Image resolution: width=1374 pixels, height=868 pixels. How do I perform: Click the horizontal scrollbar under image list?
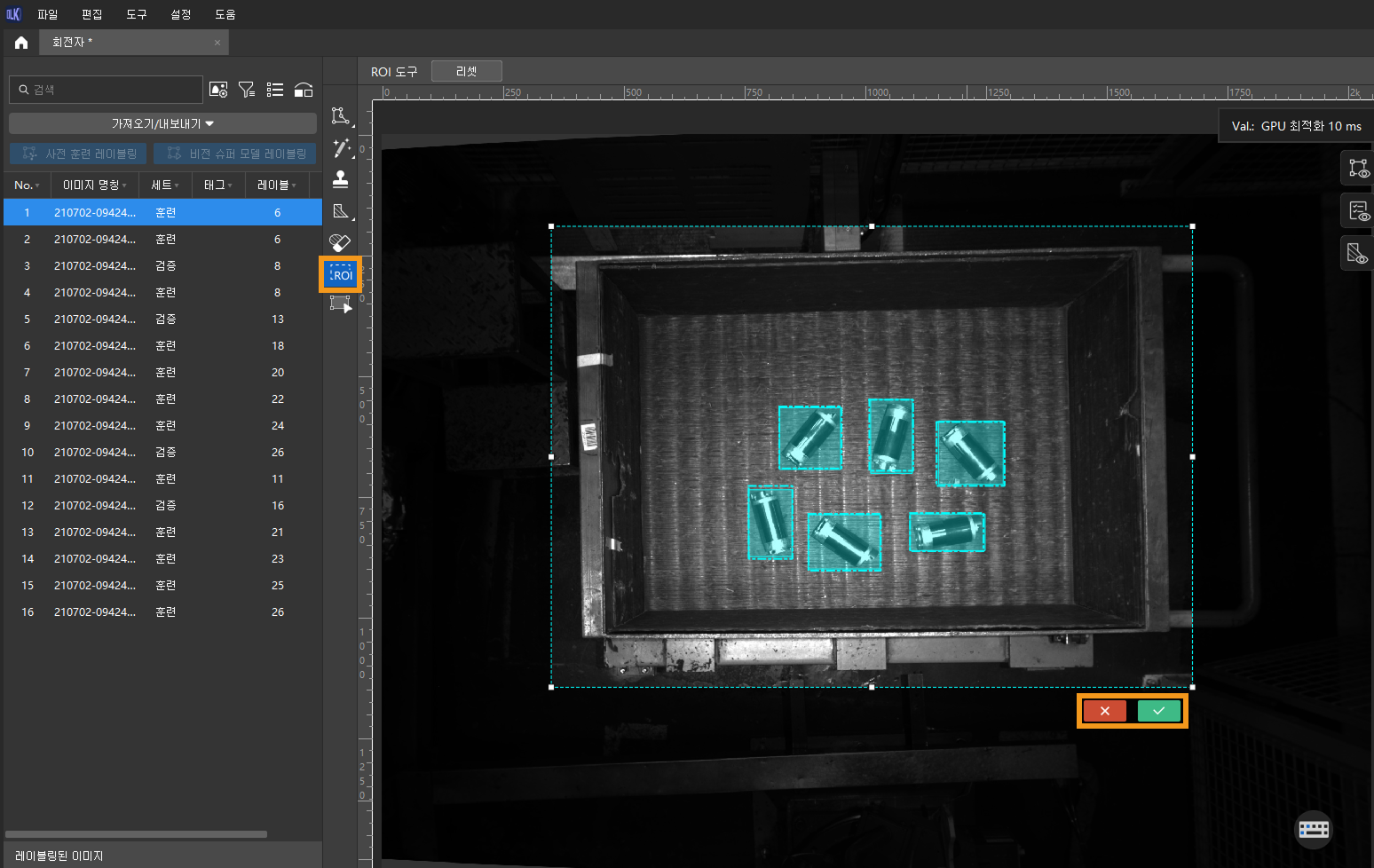[136, 834]
